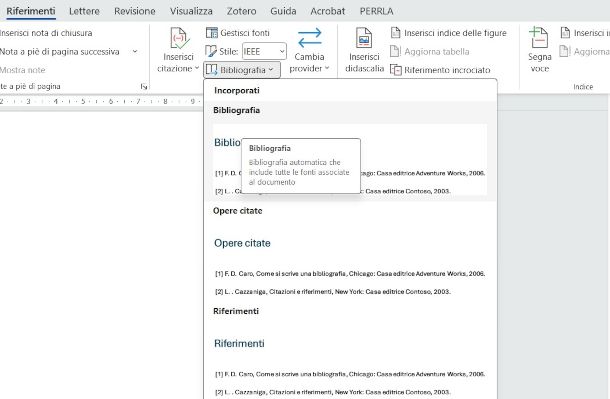The image size is (610, 399).
Task: Expand Cambia provider dropdown arrow
Action: pyautogui.click(x=327, y=68)
